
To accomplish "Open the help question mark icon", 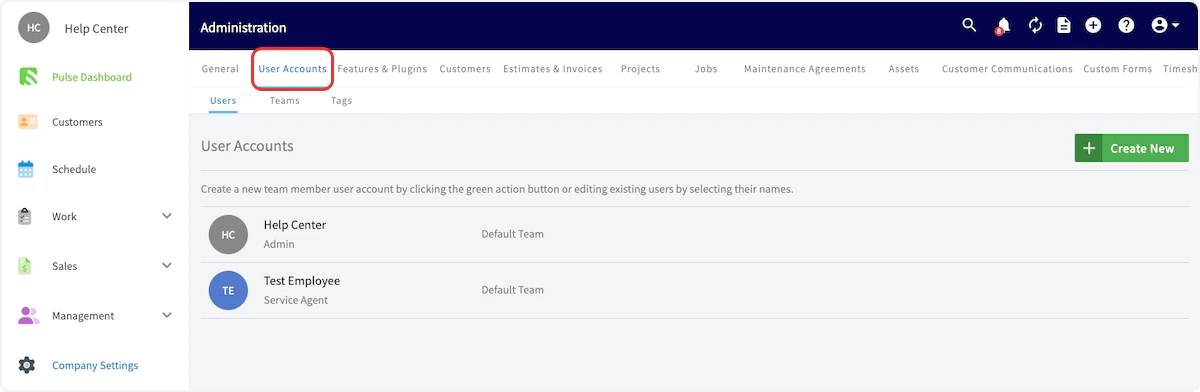I will (1126, 26).
